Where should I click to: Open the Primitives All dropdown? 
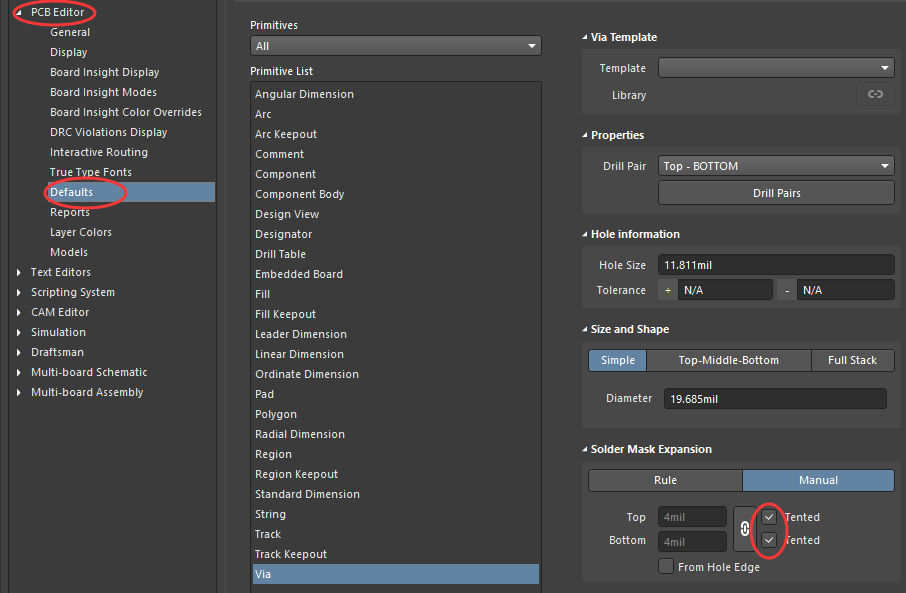pyautogui.click(x=396, y=46)
